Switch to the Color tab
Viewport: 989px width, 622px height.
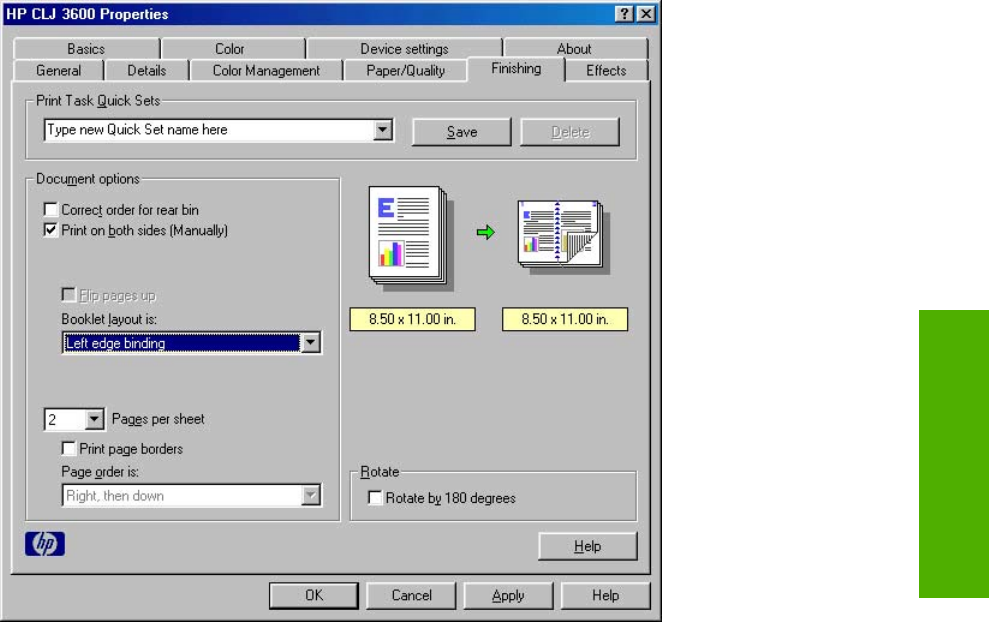click(x=230, y=49)
